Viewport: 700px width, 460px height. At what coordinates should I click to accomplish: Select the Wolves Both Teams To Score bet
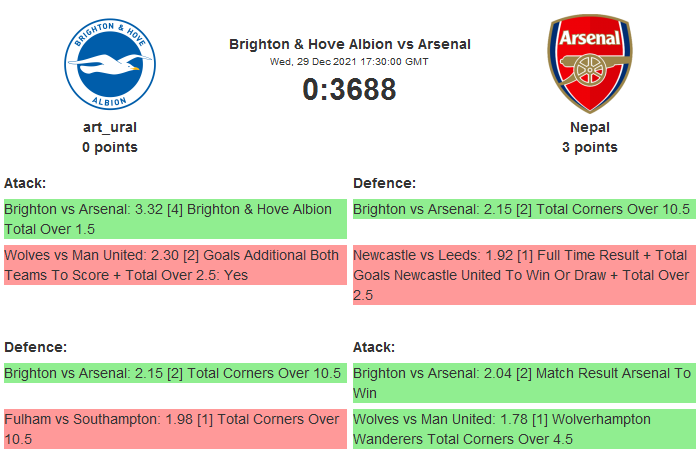(175, 265)
